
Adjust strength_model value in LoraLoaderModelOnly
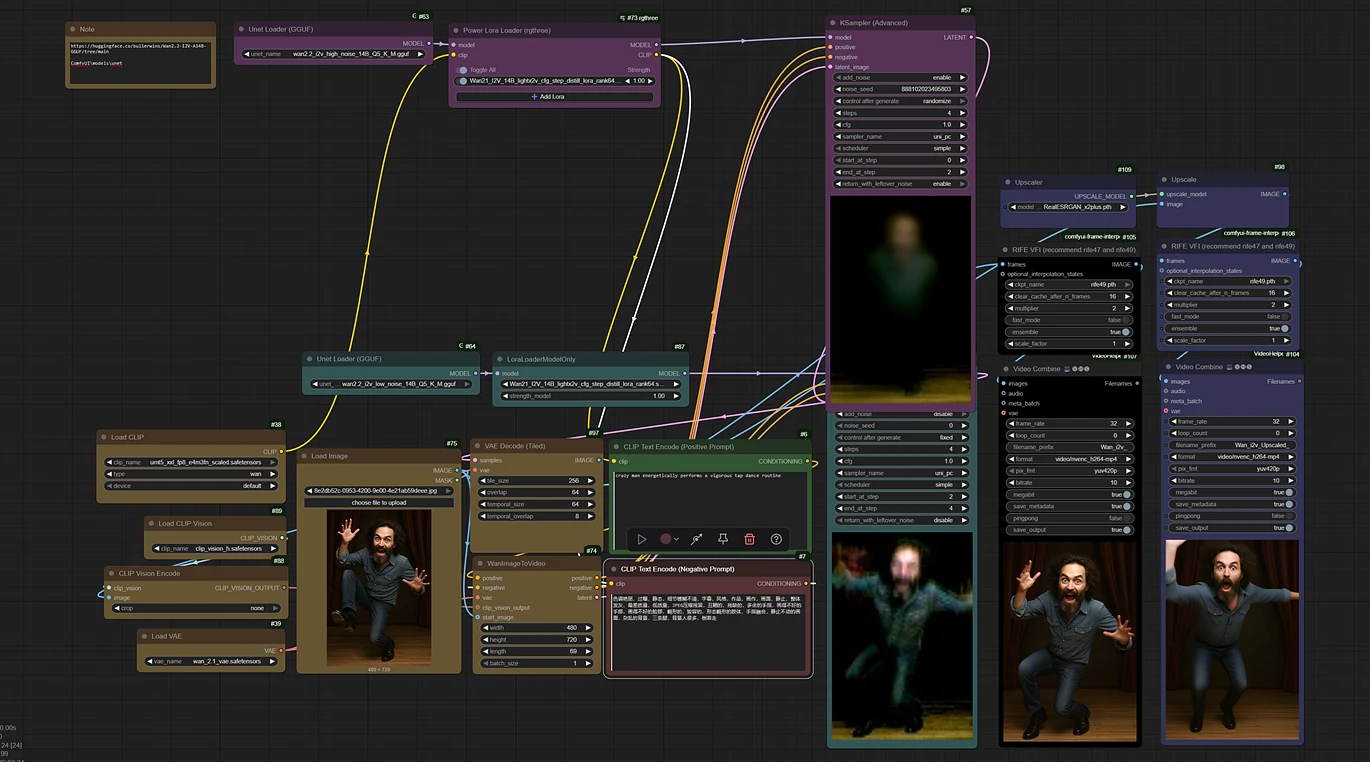point(589,396)
